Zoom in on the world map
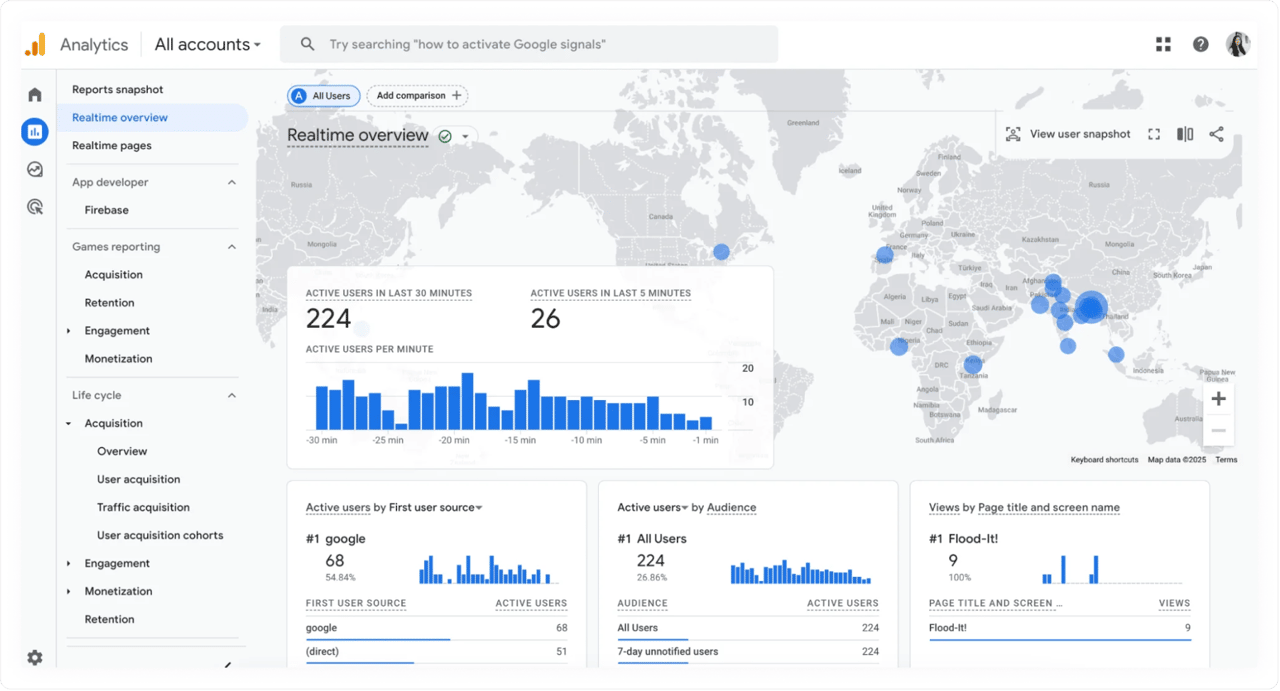This screenshot has height=691, width=1280. 1218,398
